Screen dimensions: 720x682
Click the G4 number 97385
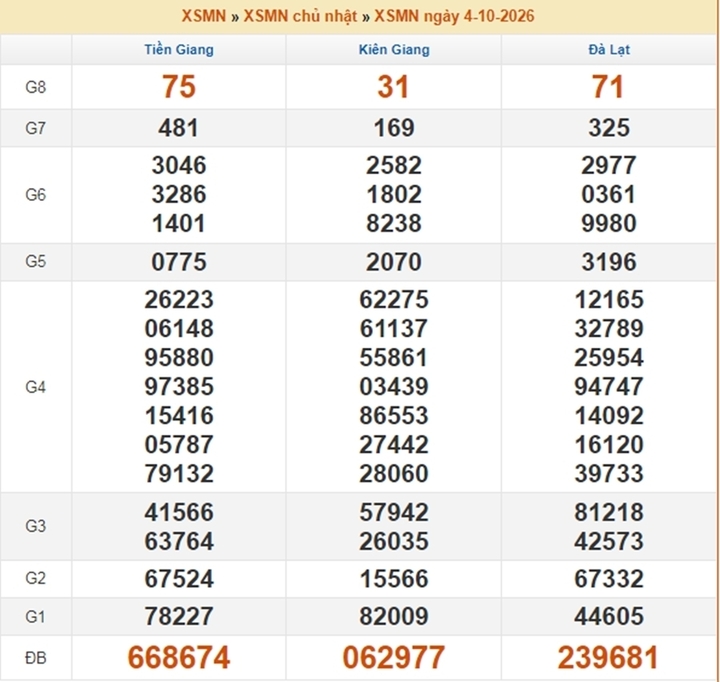[x=179, y=386]
